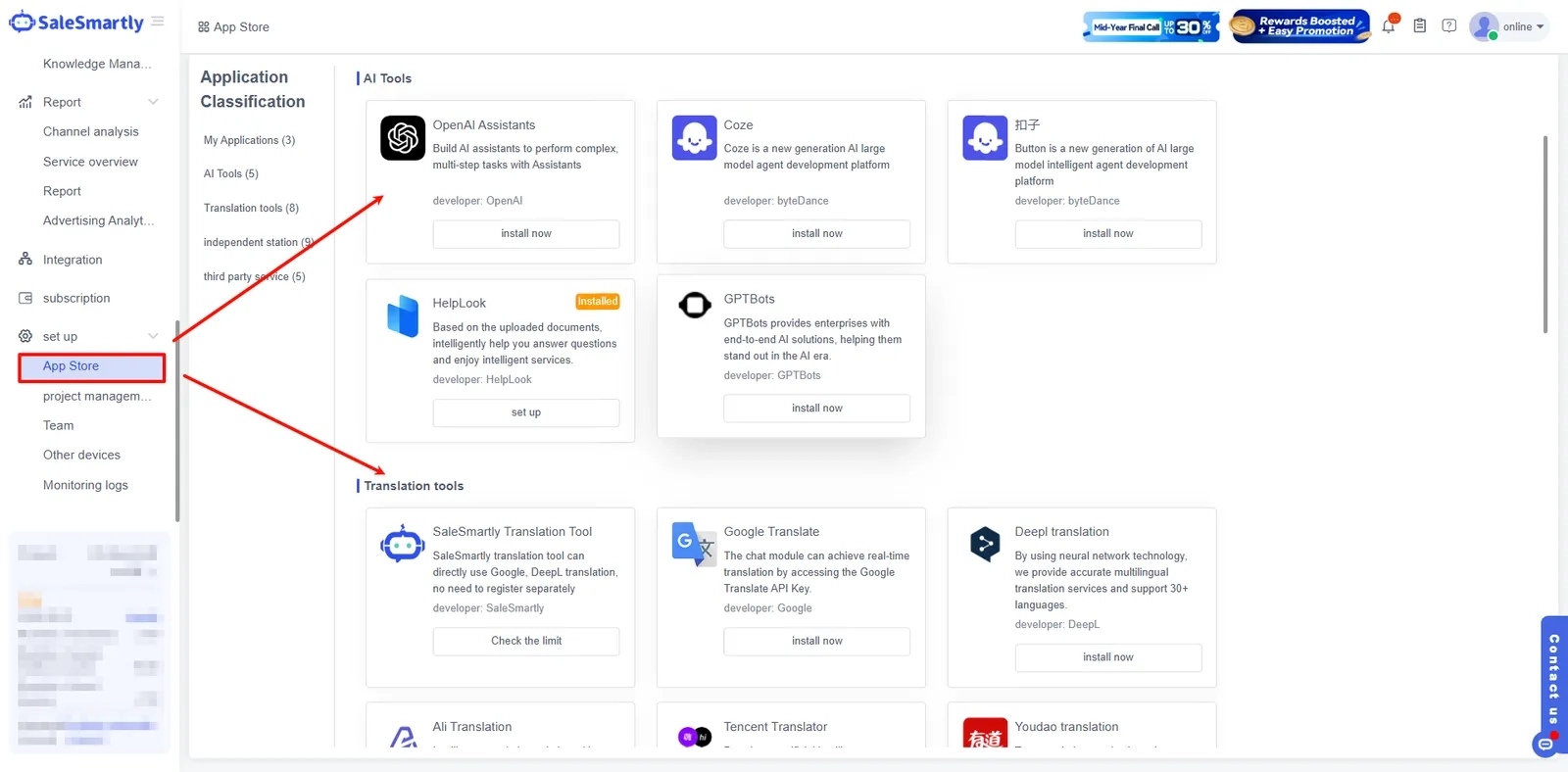Screen dimensions: 1568x772
Task: Click the GPTBots app icon
Action: [x=695, y=306]
